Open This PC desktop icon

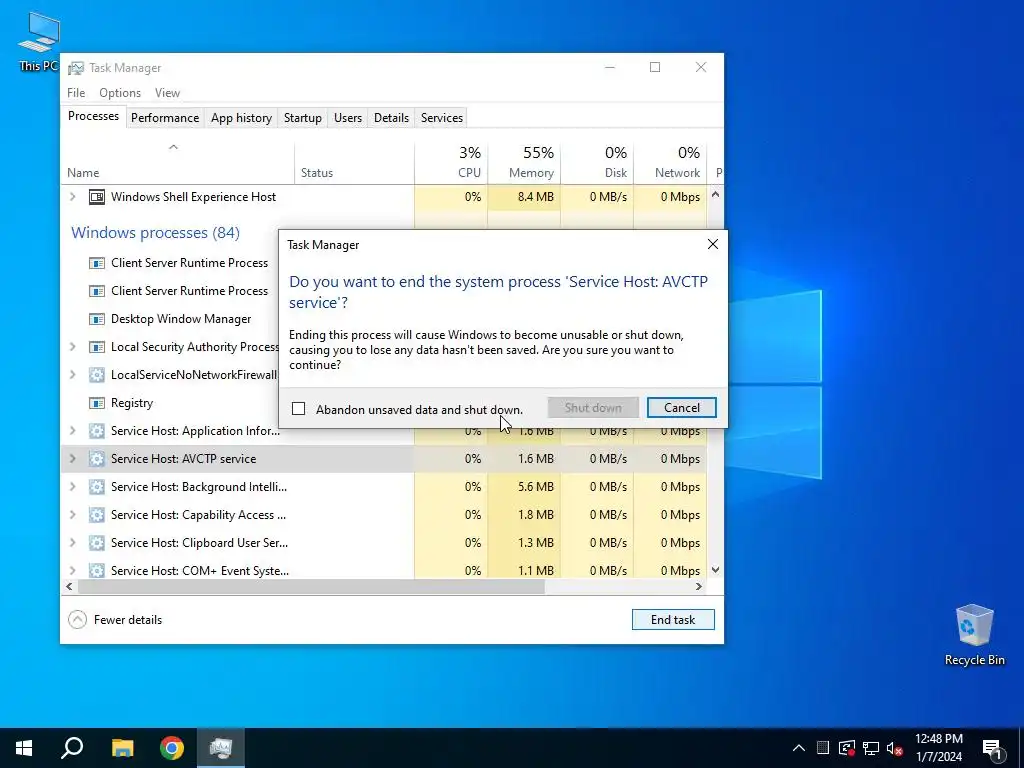pyautogui.click(x=38, y=42)
